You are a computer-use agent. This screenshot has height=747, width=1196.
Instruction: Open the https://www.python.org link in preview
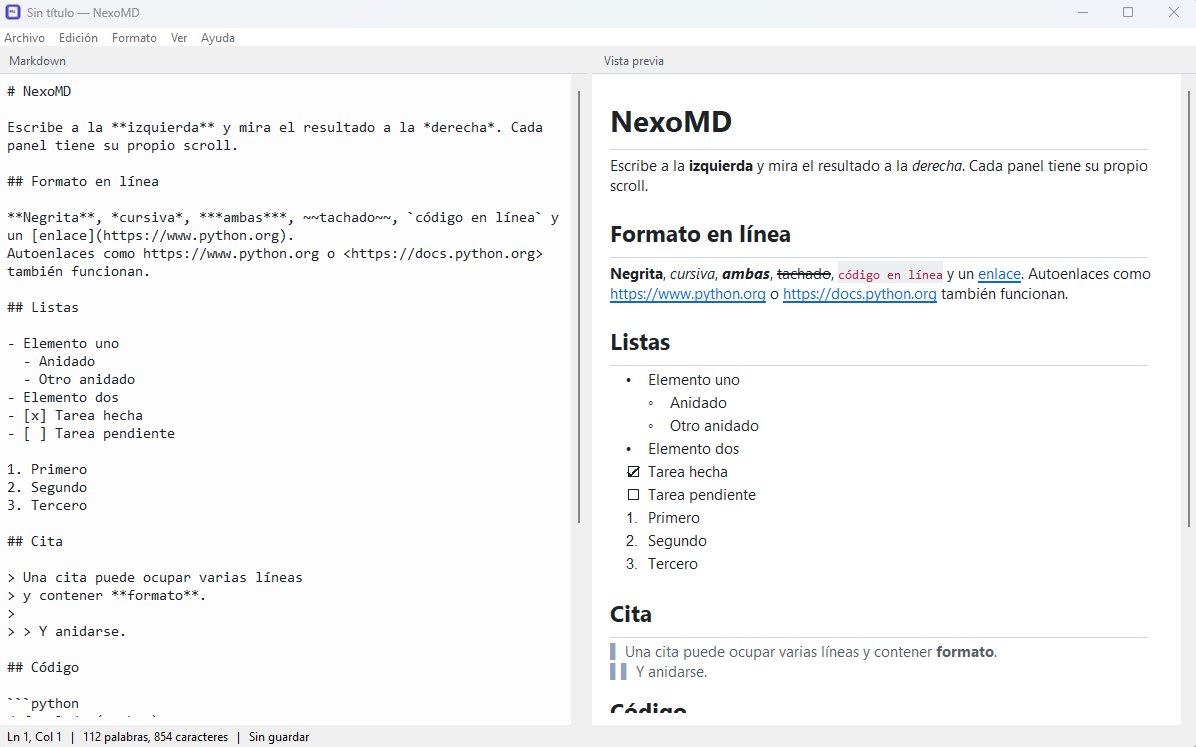(688, 294)
